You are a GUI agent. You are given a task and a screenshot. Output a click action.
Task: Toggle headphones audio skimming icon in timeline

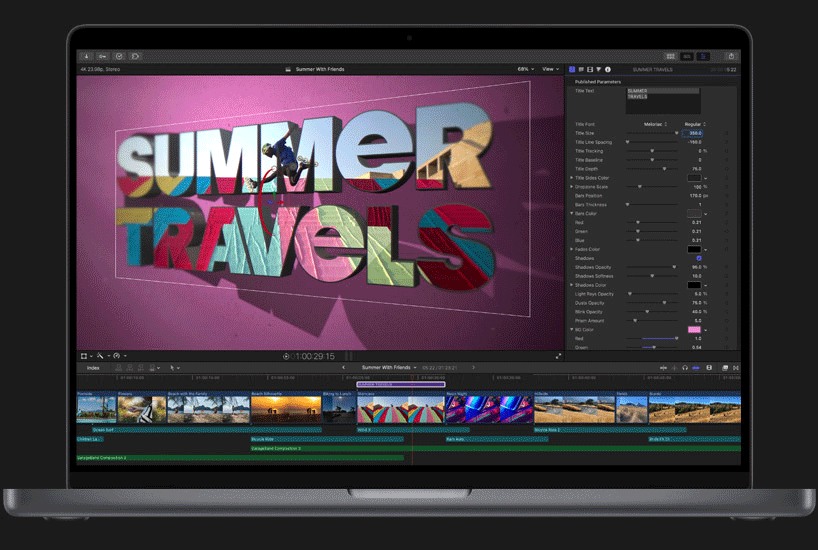pyautogui.click(x=685, y=368)
